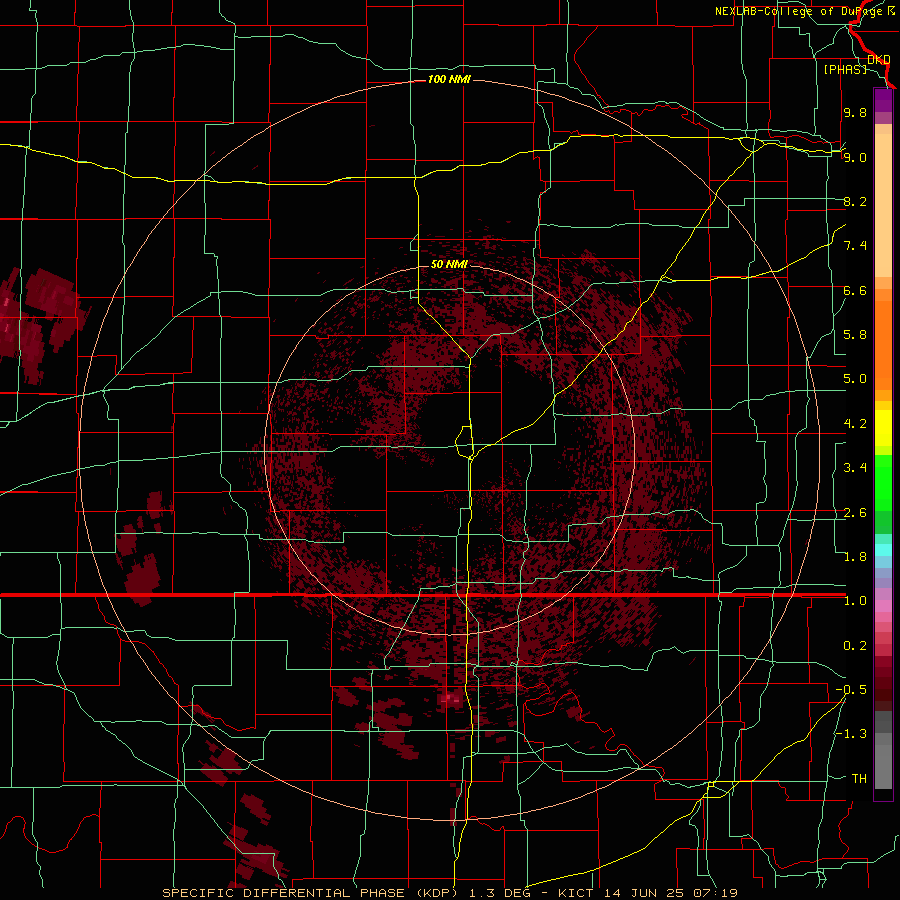The height and width of the screenshot is (900, 900).
Task: Click the -0.5 color scale label
Action: coord(851,690)
